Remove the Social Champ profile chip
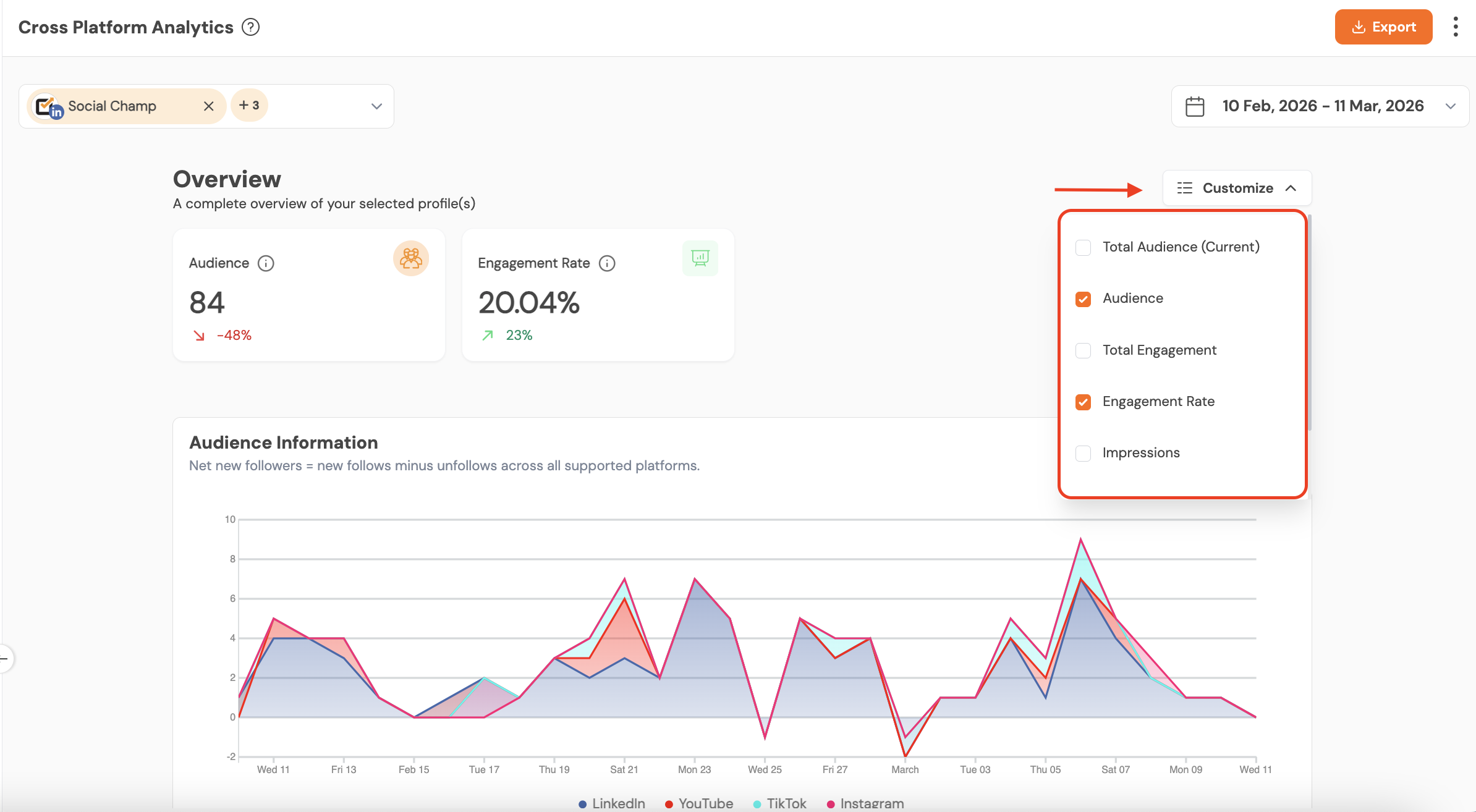The height and width of the screenshot is (812, 1476). coord(209,106)
